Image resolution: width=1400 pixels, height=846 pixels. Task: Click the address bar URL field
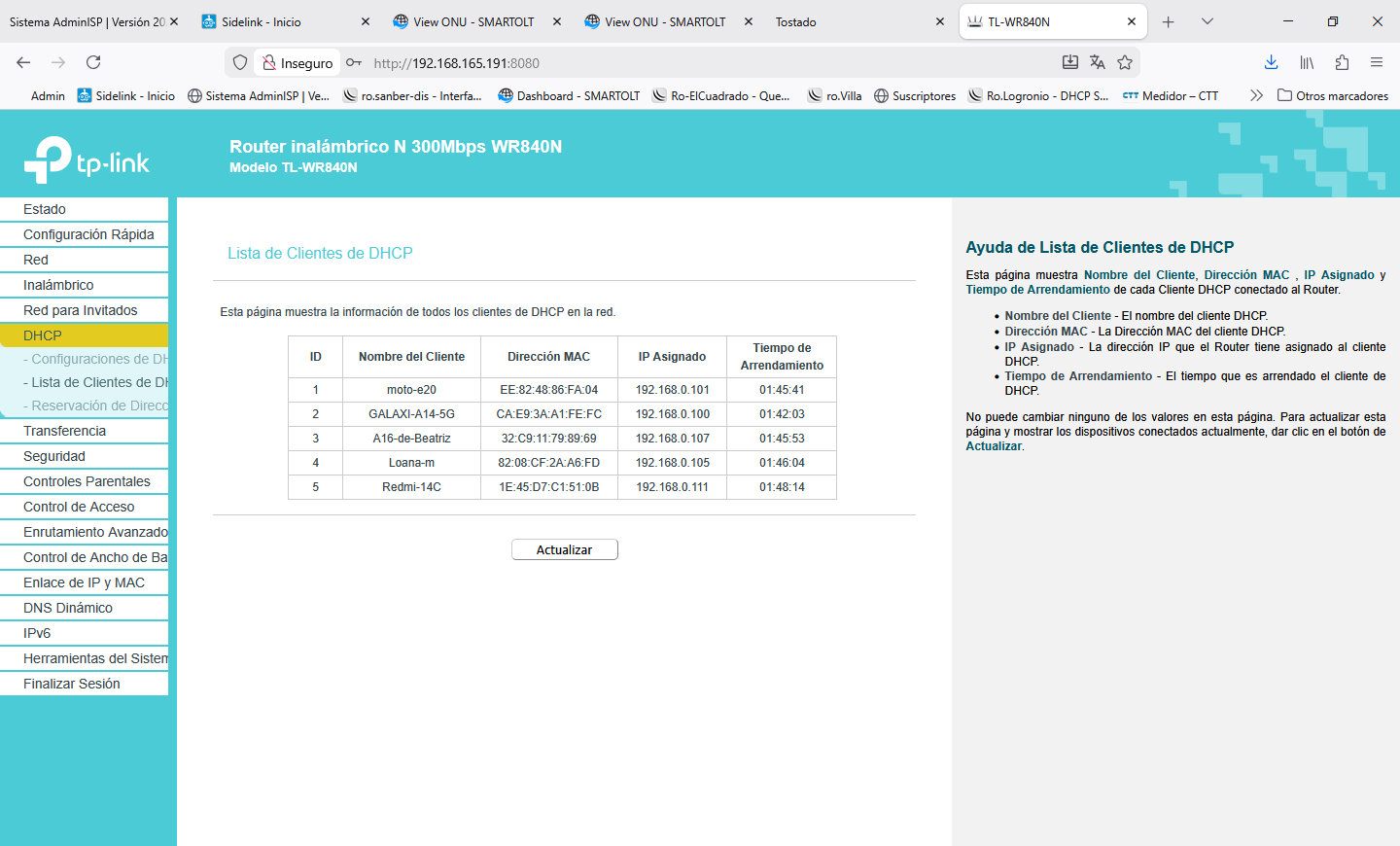[x=681, y=63]
